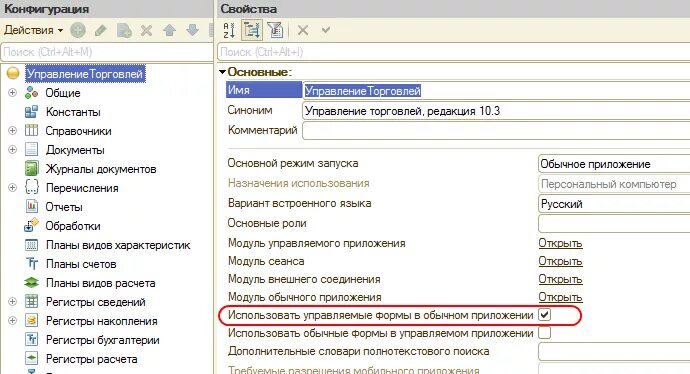Toggle the group by categories icon
The width and height of the screenshot is (690, 374).
click(x=252, y=30)
